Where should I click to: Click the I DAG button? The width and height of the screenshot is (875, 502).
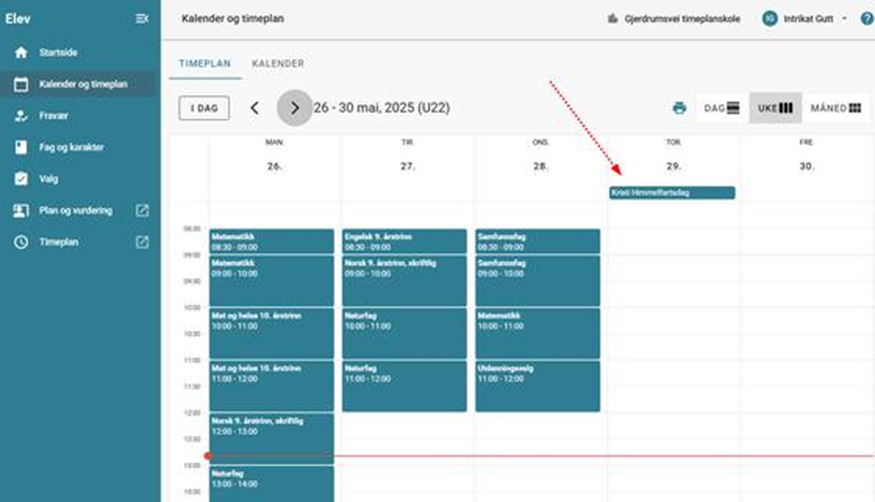(204, 108)
